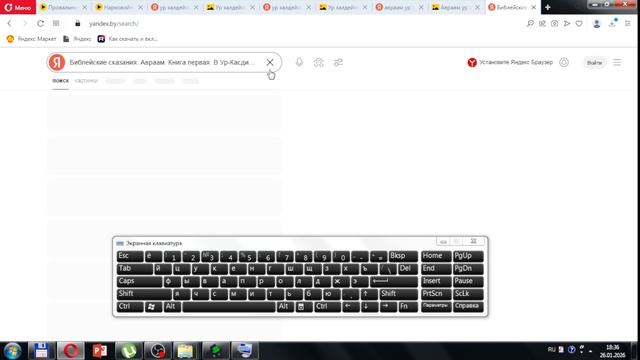This screenshot has height=360, width=640.
Task: Click the Bksp key on the on-screen keyboard
Action: (x=402, y=256)
